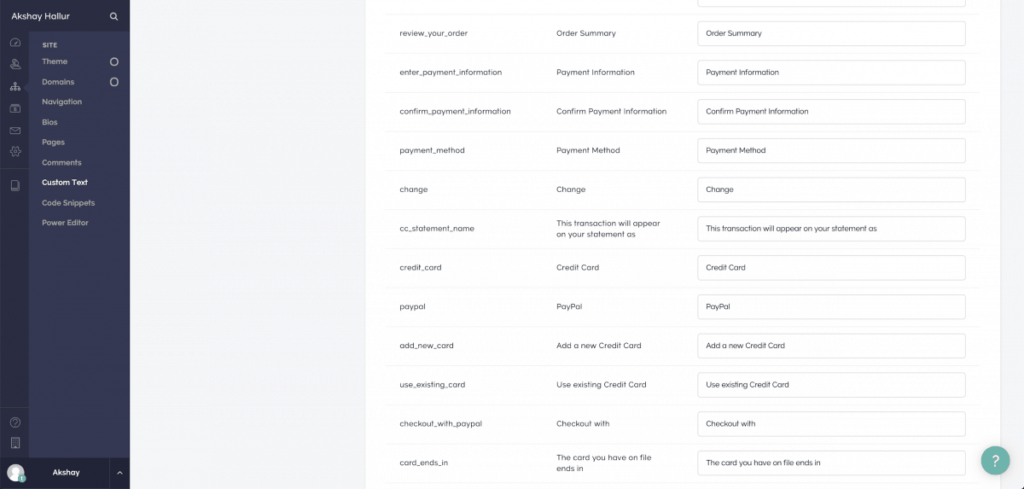Open the Code Snippets menu item
This screenshot has width=1024, height=489.
click(69, 203)
